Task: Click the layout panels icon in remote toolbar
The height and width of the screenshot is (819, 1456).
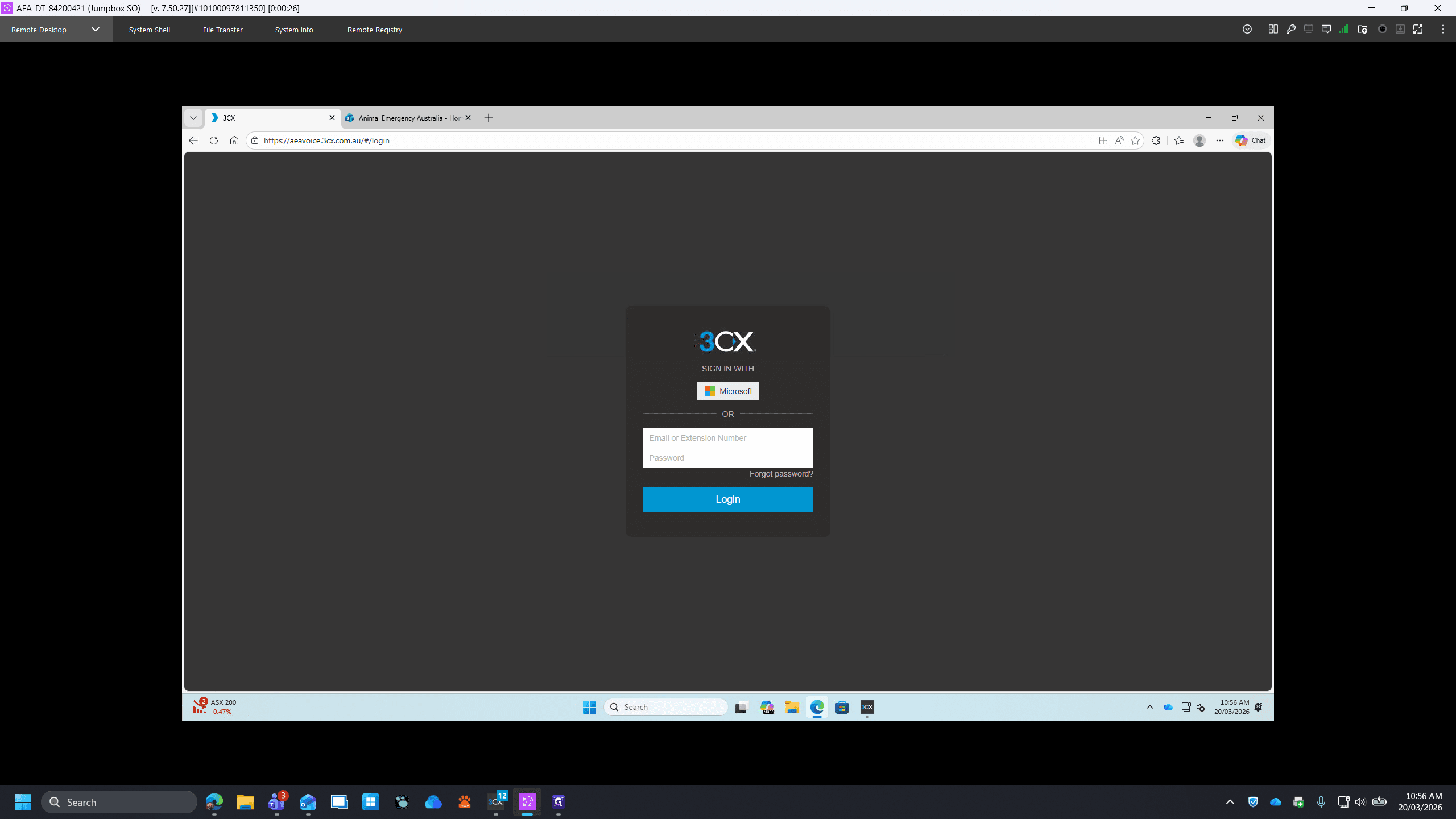Action: tap(1273, 29)
